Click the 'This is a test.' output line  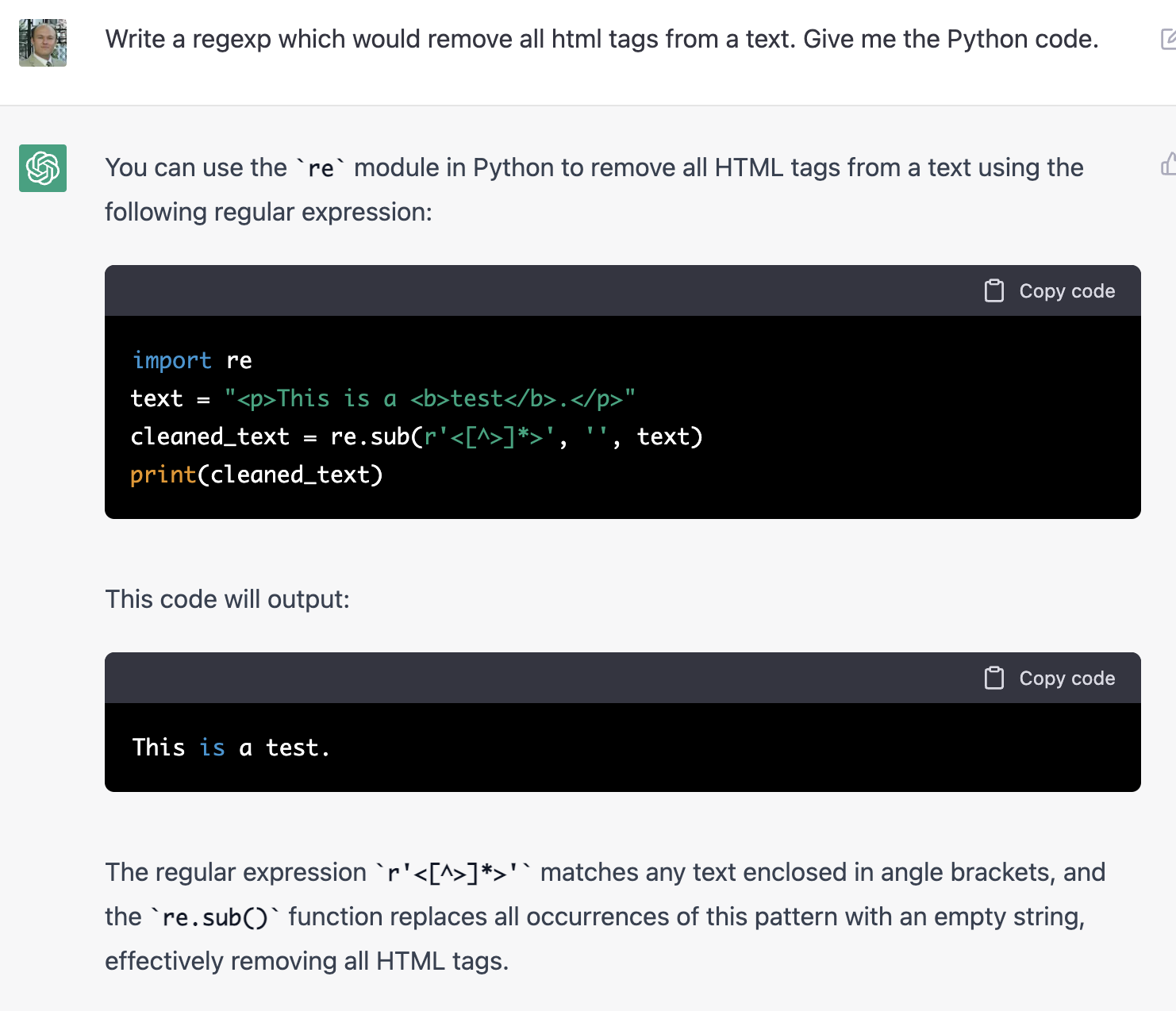(x=230, y=748)
